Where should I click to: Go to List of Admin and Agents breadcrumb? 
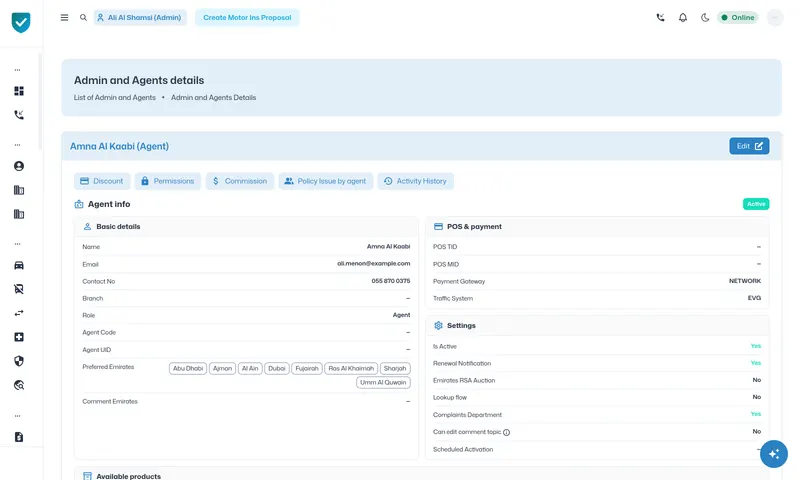(115, 97)
